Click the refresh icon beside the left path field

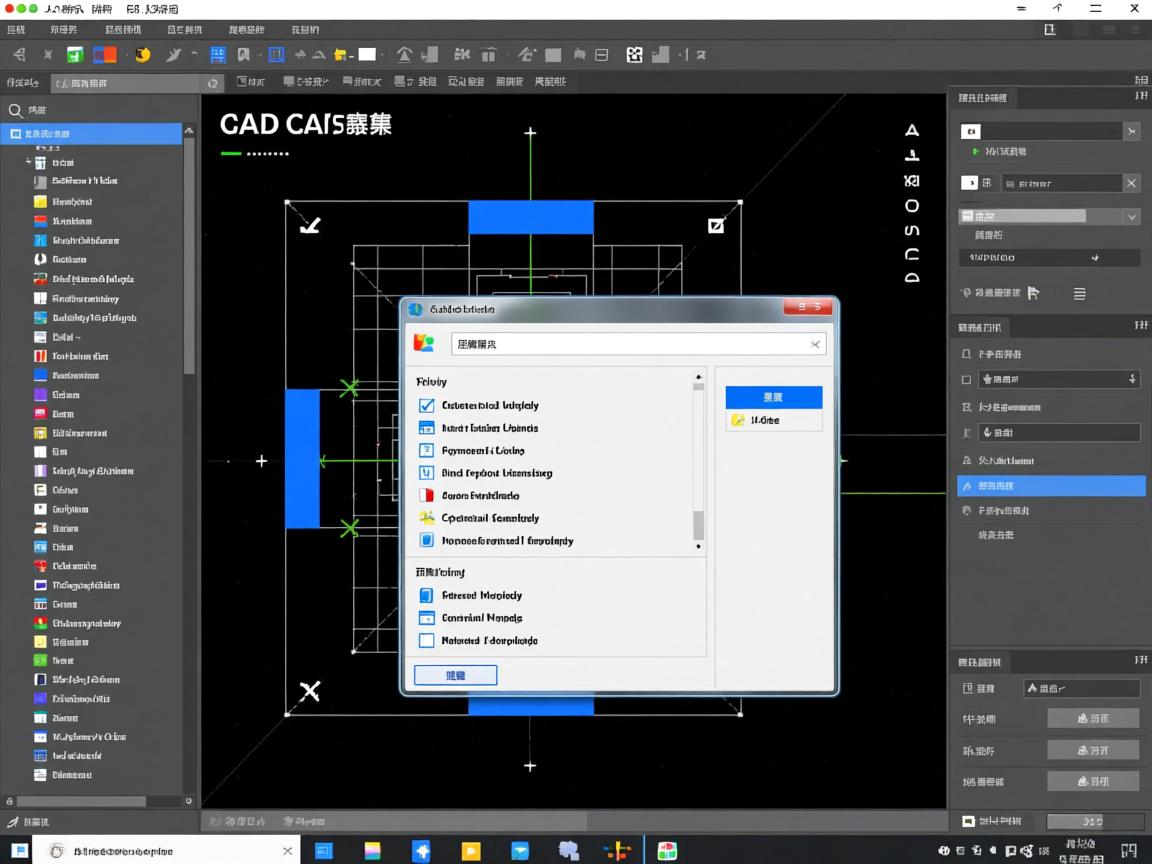pyautogui.click(x=212, y=84)
